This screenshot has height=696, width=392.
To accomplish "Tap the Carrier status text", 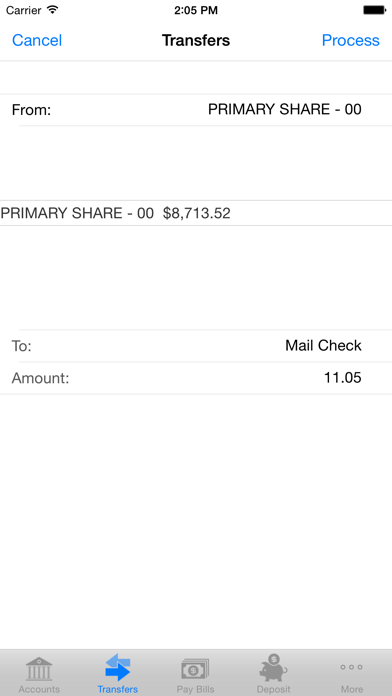I will 24,10.
